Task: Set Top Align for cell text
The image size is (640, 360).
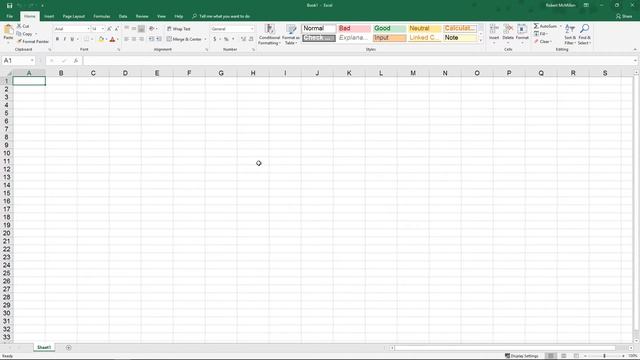Action: (127, 29)
